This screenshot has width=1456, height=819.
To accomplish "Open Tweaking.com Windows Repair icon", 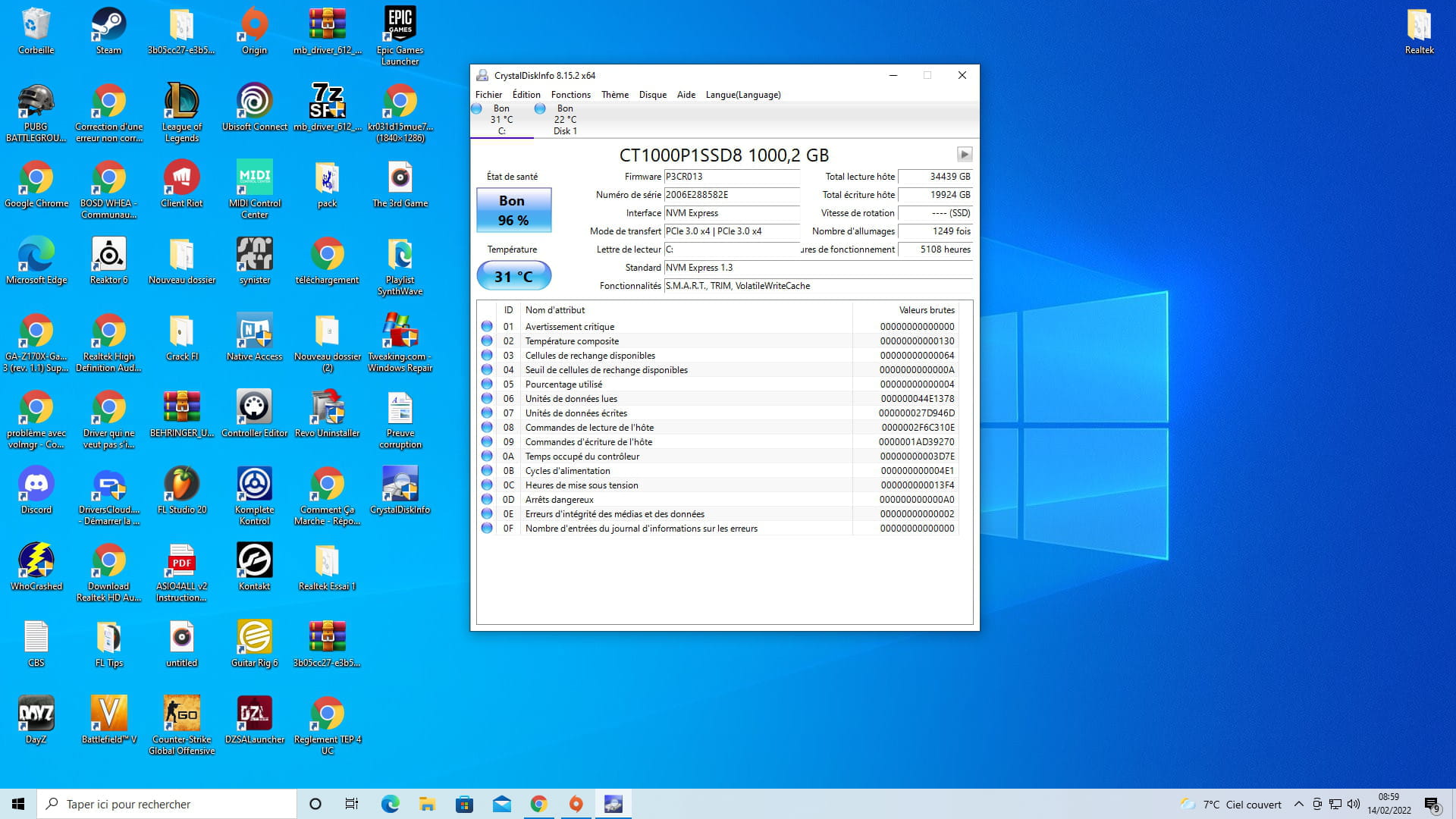I will pos(400,343).
